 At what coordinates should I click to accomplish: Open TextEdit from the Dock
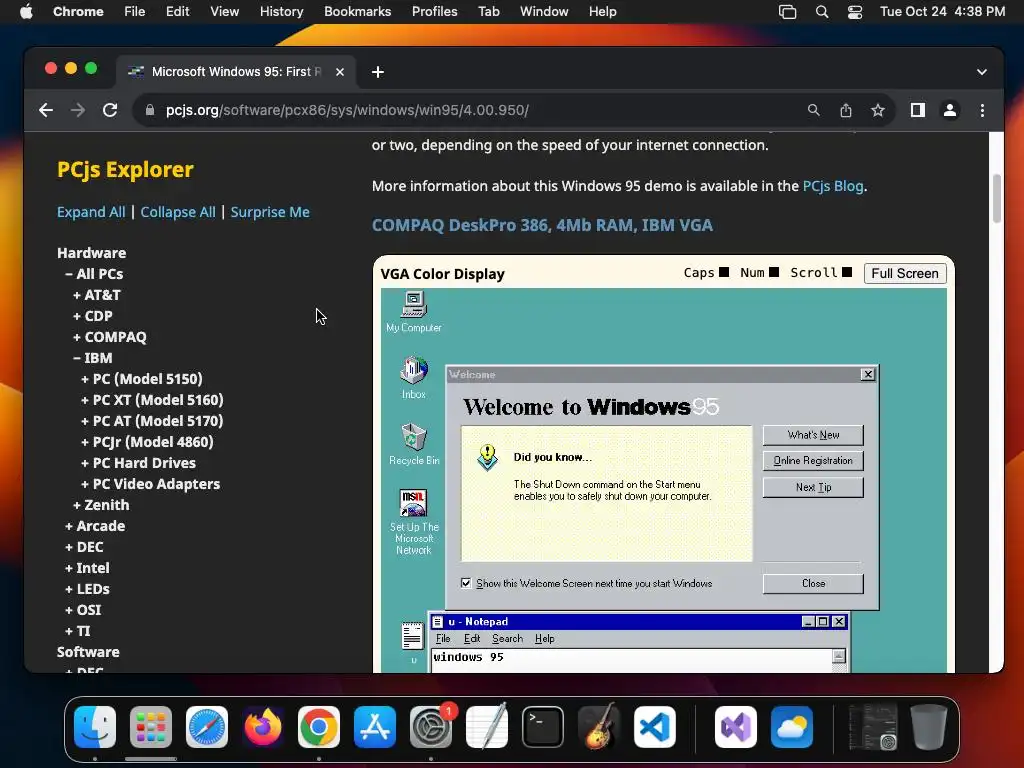click(x=487, y=727)
